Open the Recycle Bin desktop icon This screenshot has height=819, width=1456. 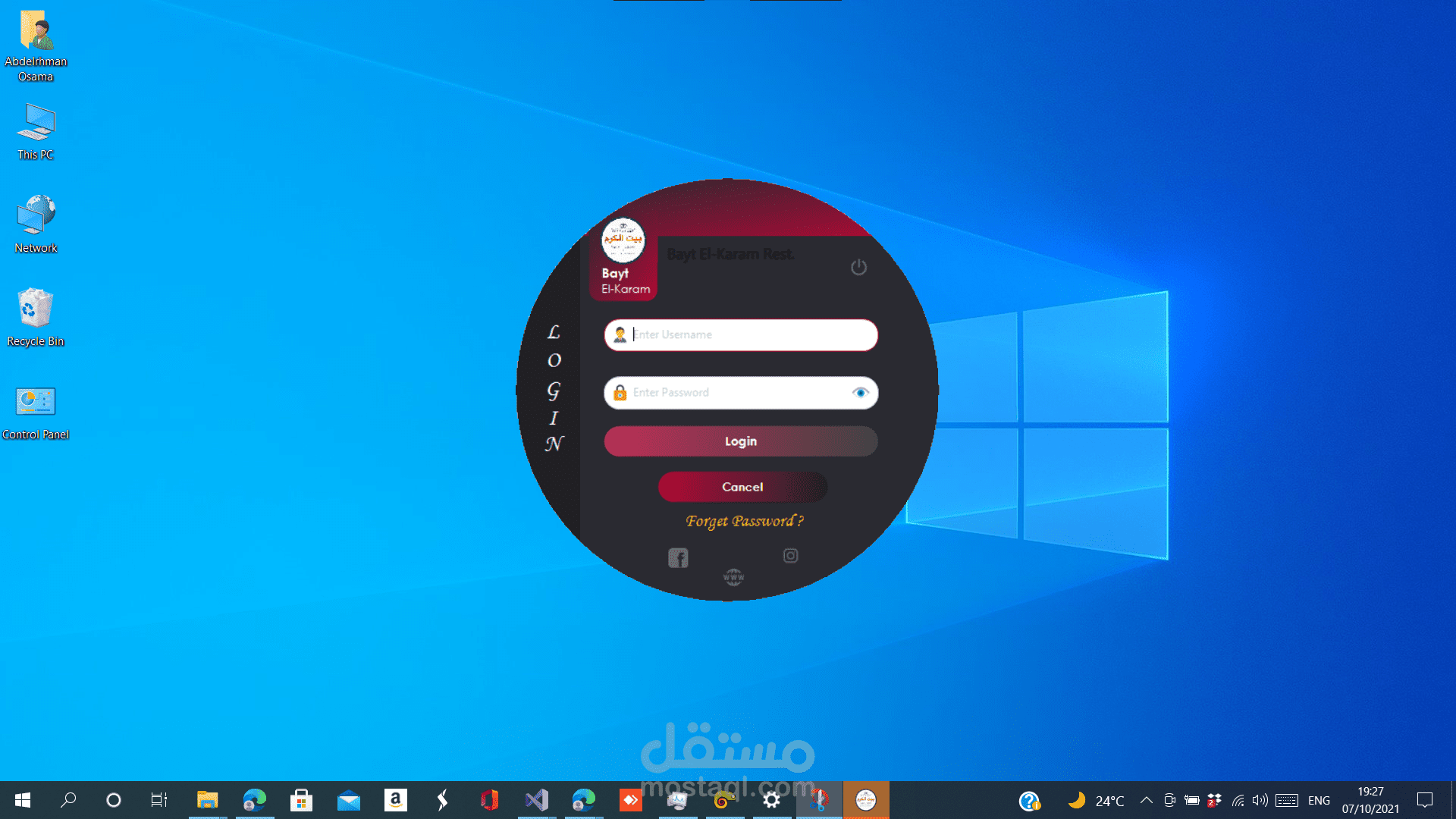(35, 317)
